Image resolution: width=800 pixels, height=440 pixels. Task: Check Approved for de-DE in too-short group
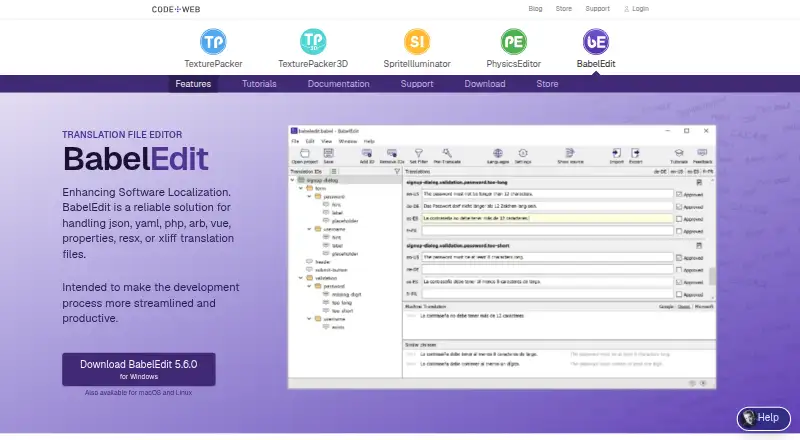[679, 270]
